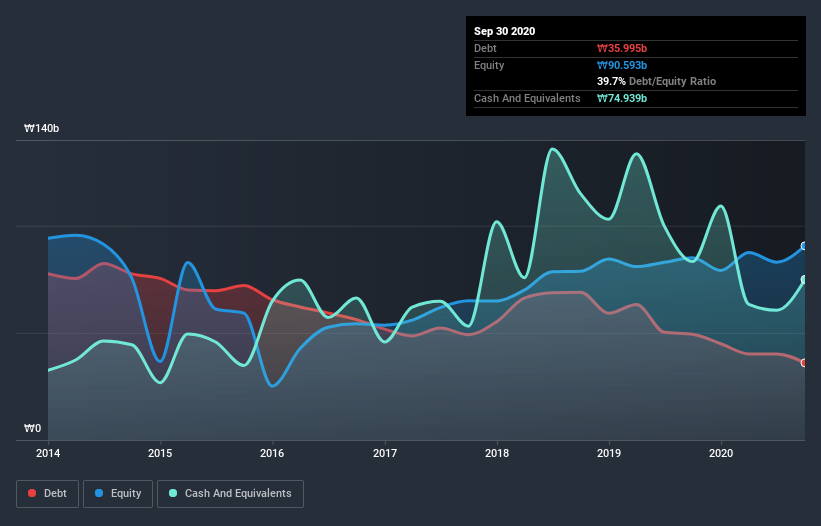The width and height of the screenshot is (821, 526).
Task: Toggle the Debt series legend button
Action: pyautogui.click(x=48, y=494)
